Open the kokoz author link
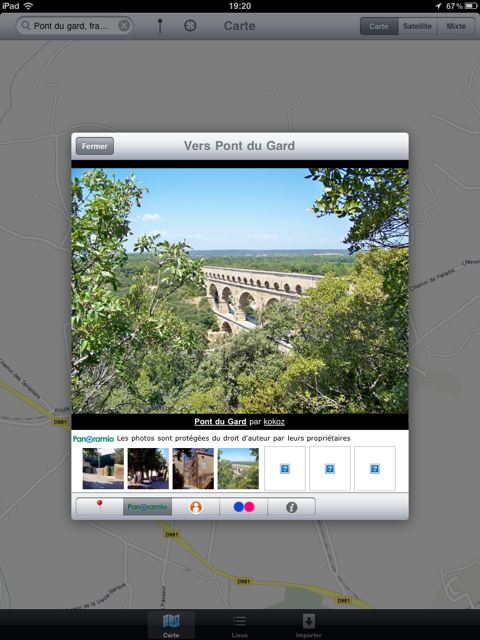The image size is (480, 640). coord(274,422)
